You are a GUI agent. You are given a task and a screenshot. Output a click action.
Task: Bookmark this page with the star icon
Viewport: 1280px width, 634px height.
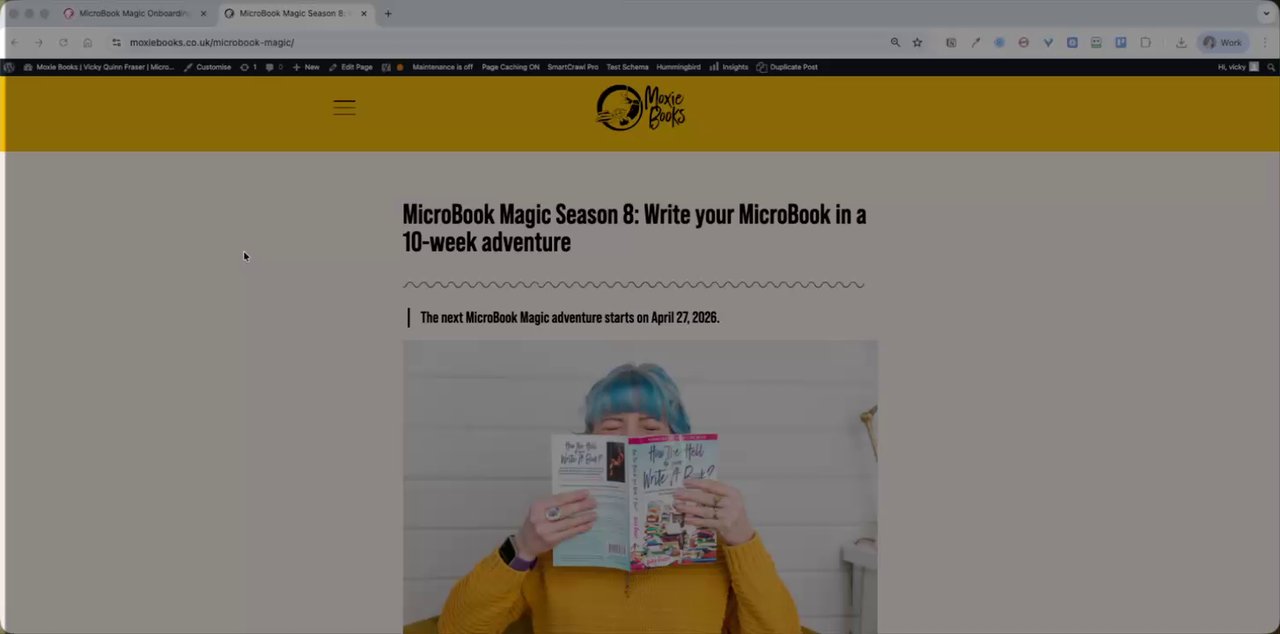pyautogui.click(x=917, y=43)
